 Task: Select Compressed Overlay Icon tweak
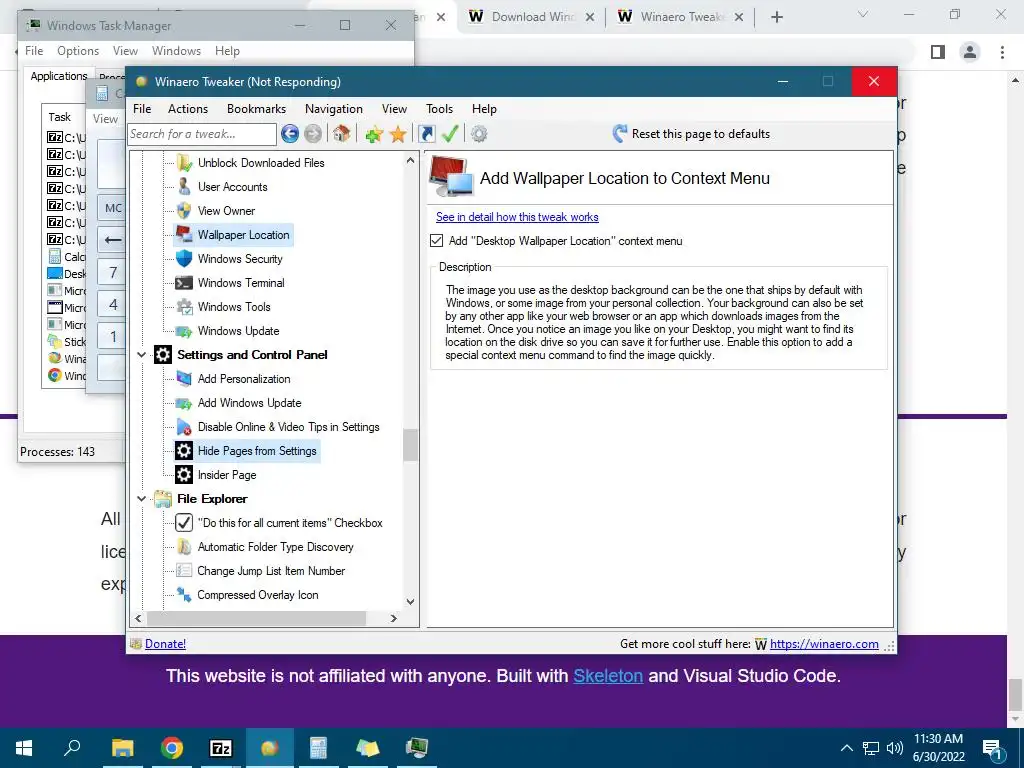(257, 595)
